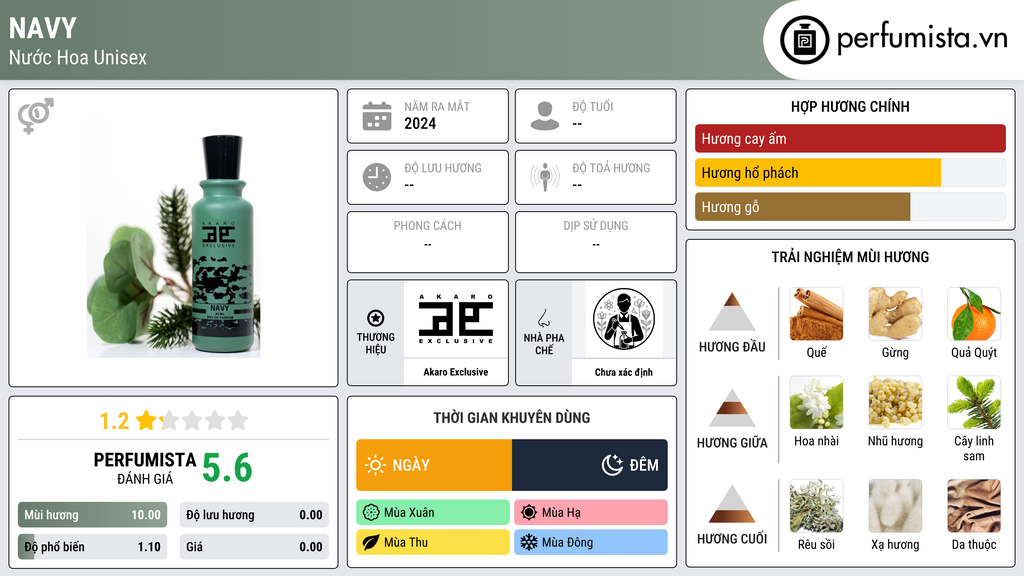The image size is (1024, 576).
Task: Click the Rêu sồi oakmoss note image
Action: [x=816, y=506]
